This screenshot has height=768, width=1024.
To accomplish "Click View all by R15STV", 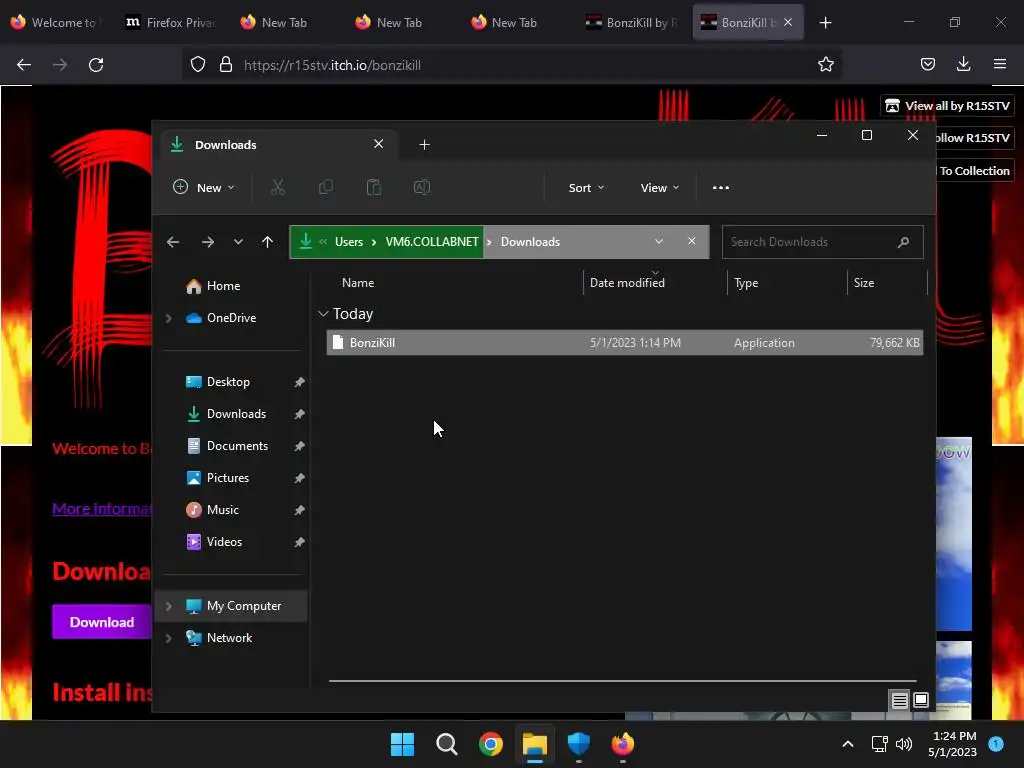I will pos(948,106).
